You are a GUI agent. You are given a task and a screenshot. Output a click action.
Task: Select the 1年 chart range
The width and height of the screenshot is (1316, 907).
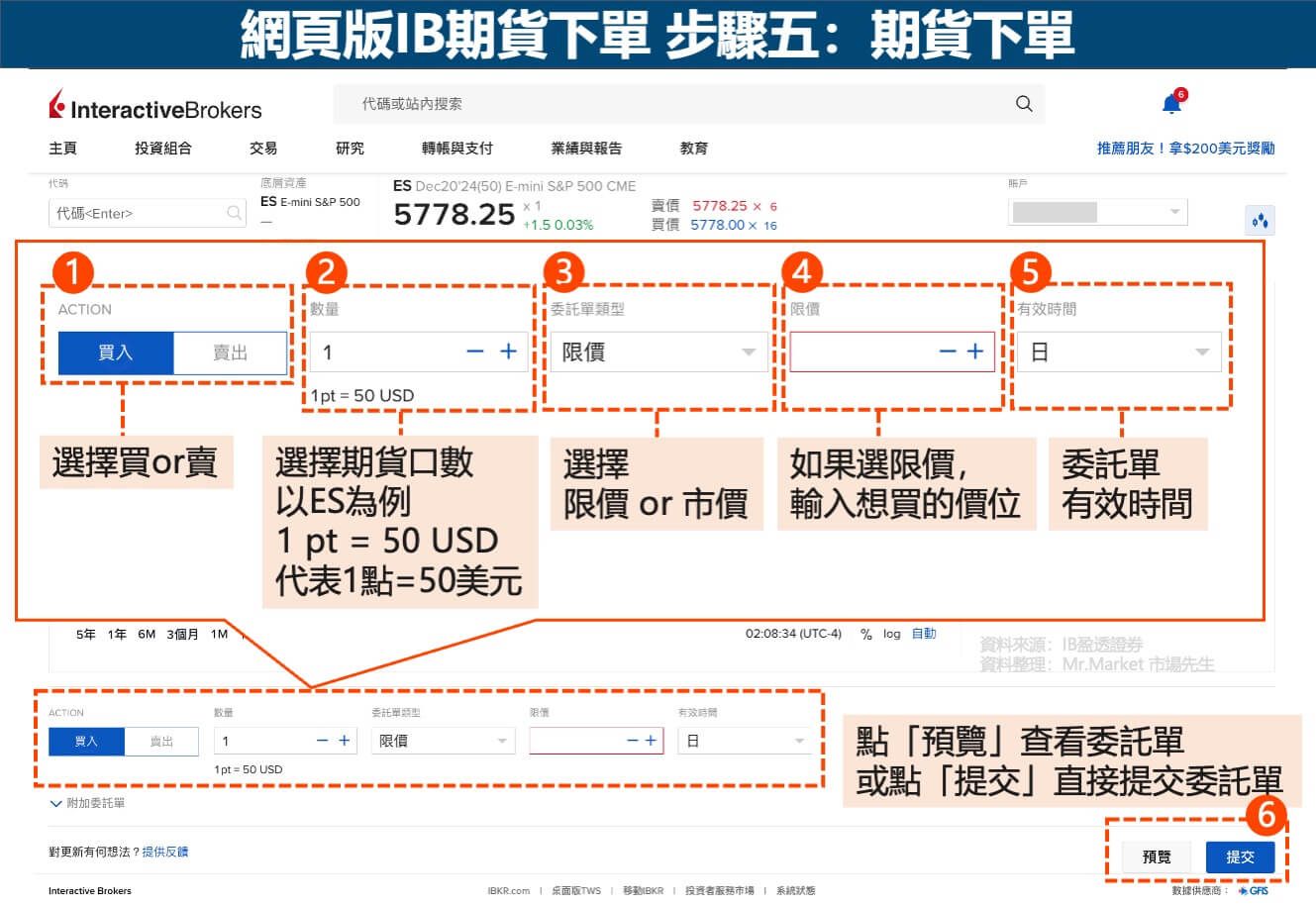coord(117,635)
